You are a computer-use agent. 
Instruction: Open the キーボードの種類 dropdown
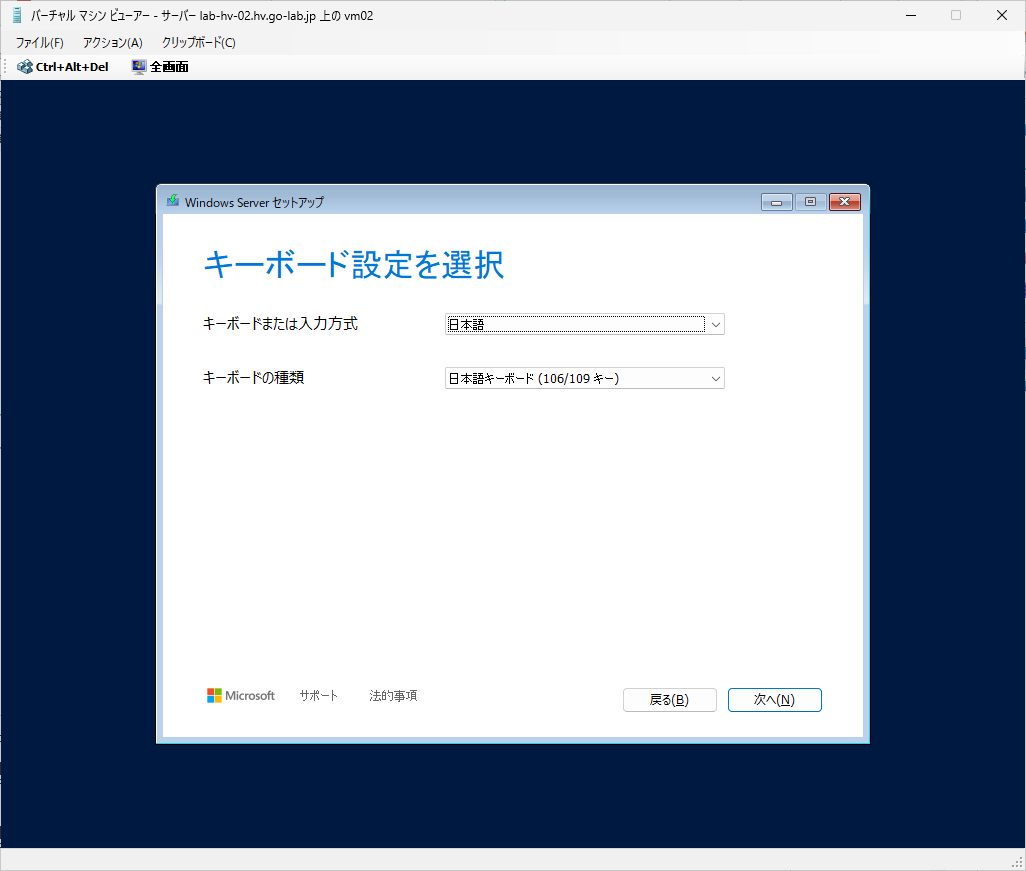click(584, 378)
